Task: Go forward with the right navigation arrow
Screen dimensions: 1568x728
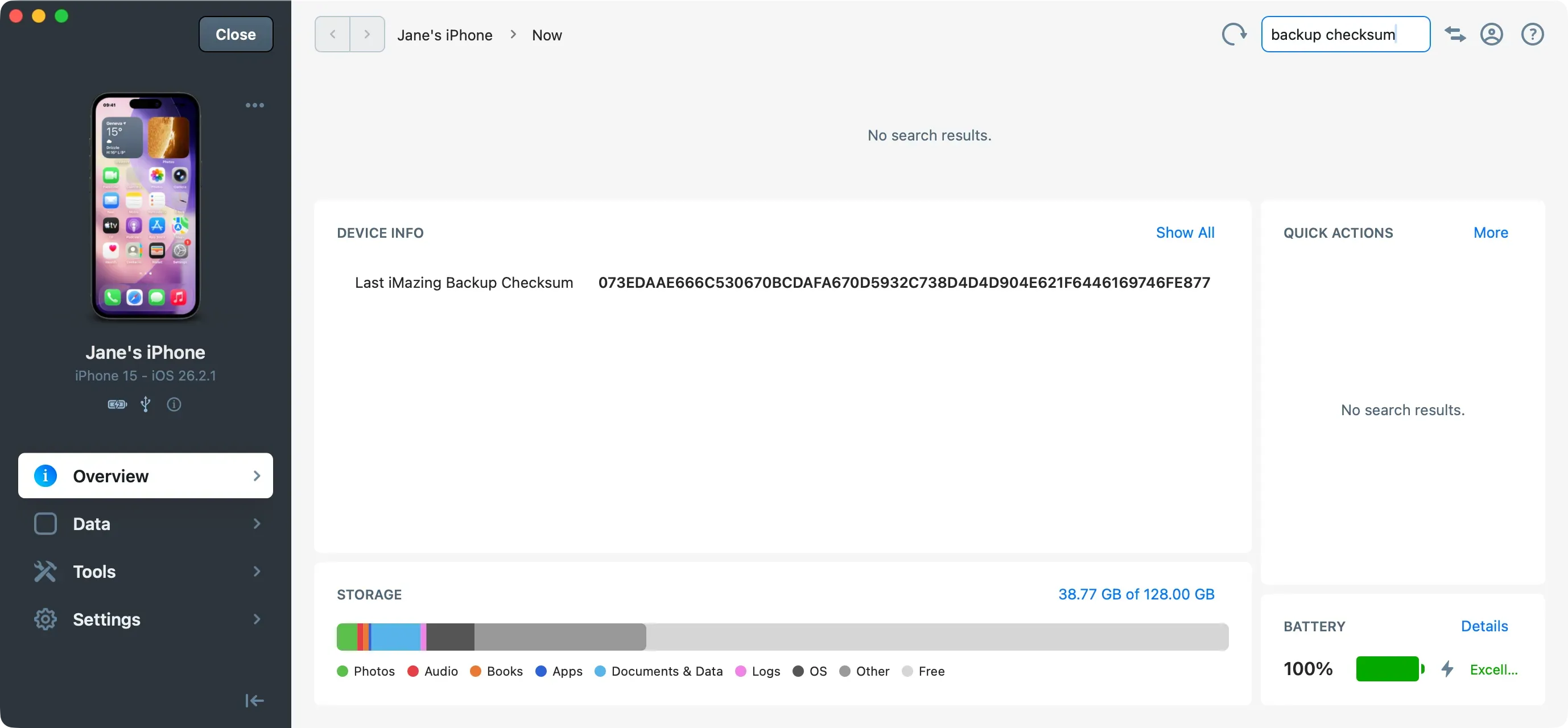Action: (367, 35)
